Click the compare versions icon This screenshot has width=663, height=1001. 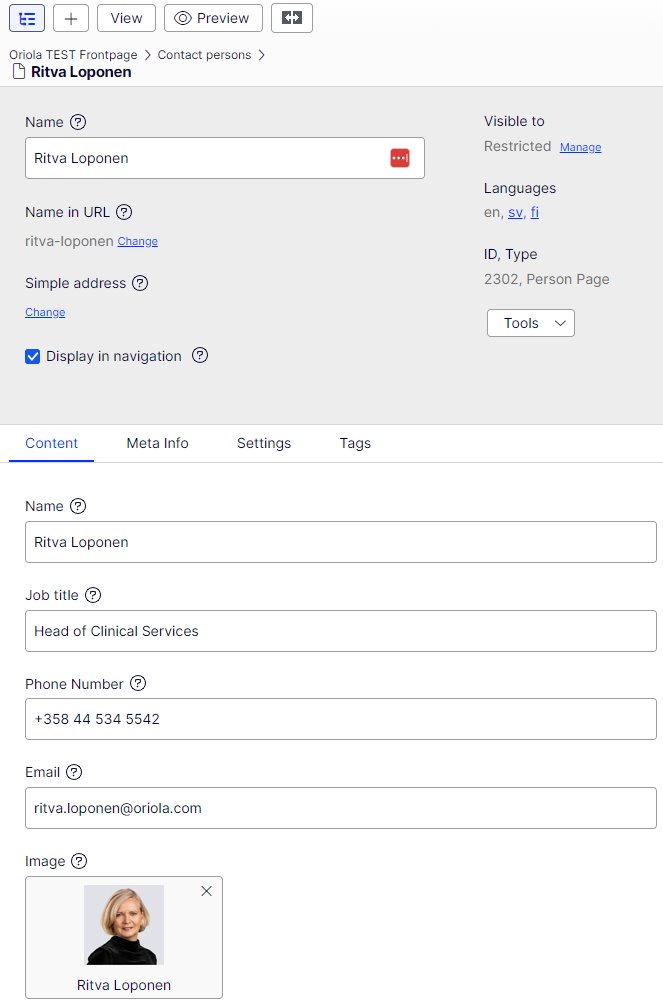pos(292,18)
